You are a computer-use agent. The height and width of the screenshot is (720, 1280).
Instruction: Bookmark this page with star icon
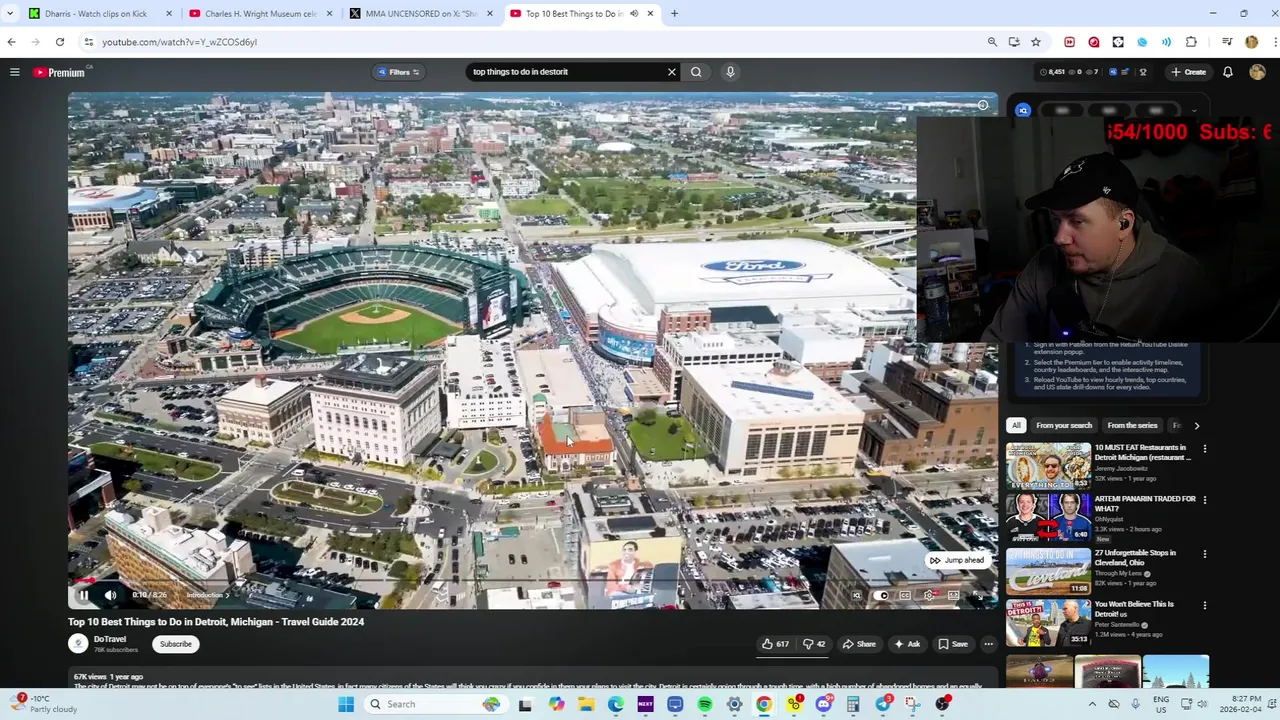(1036, 42)
